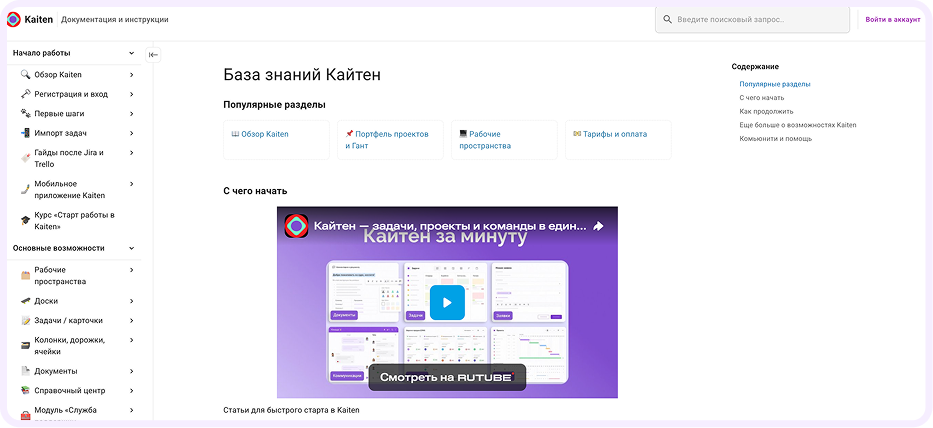Open the Обзор Kaiten popular section card
The image size is (933, 428).
276,140
